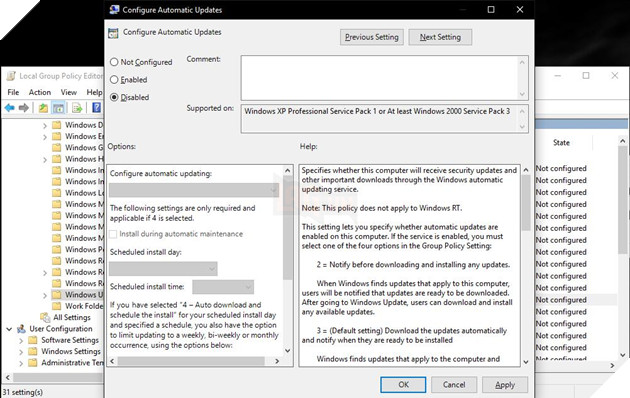Click the highlighted Windows U folder icon

[x=57, y=295]
